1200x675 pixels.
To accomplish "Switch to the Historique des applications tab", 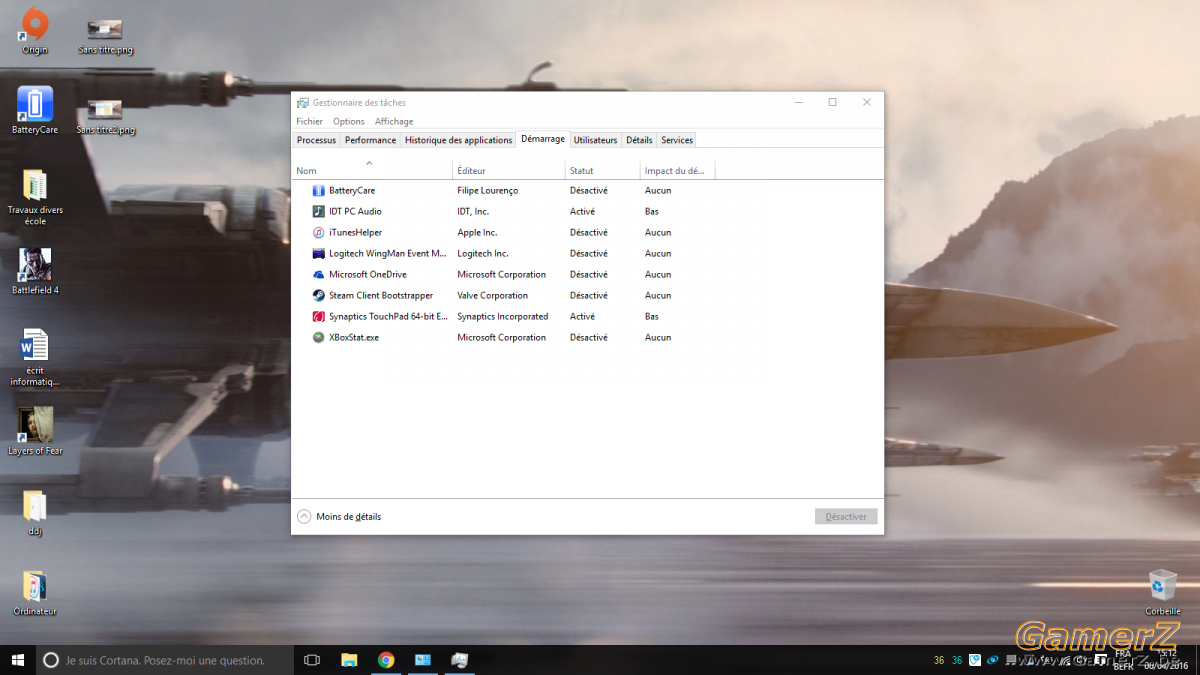I will 458,140.
